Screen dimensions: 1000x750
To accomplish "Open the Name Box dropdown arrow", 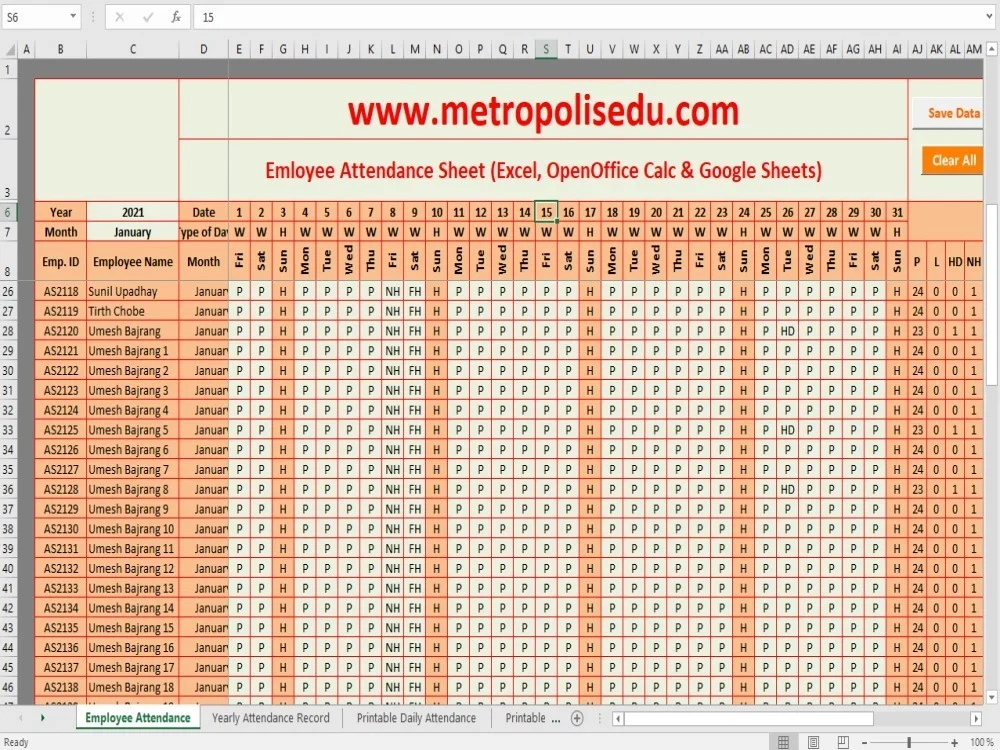I will click(x=73, y=16).
